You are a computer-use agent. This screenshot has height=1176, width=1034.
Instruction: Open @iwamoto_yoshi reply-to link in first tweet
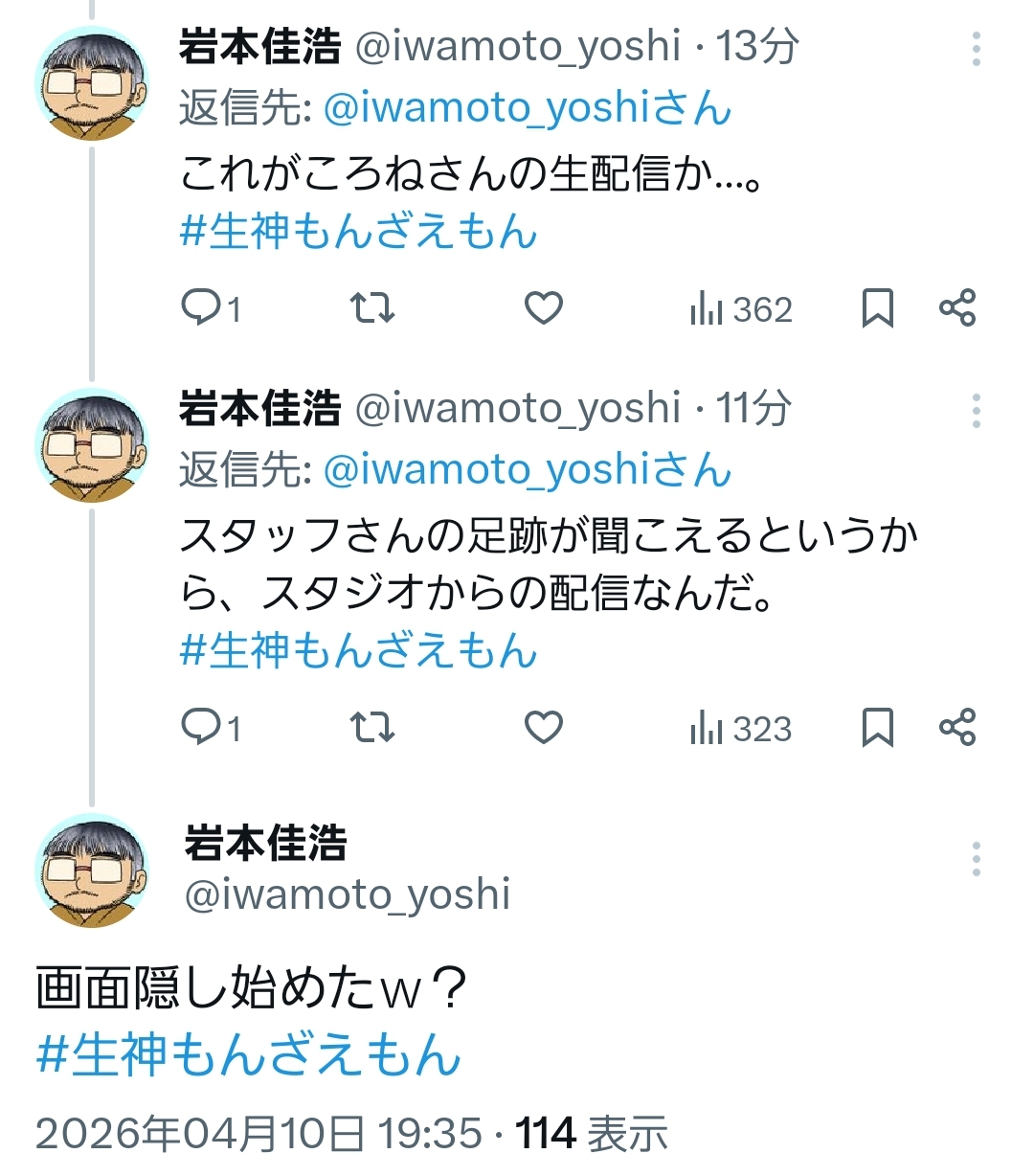tap(527, 108)
